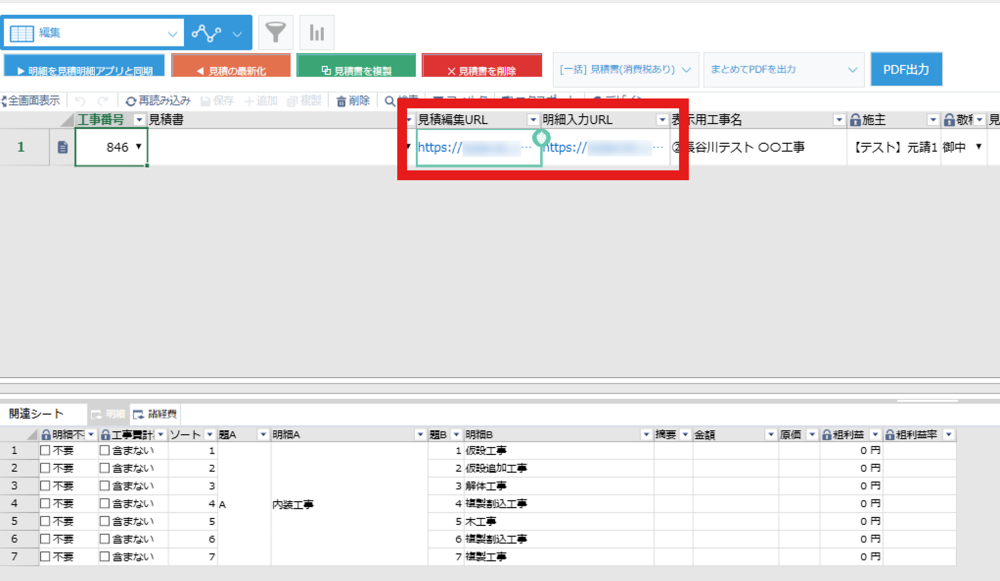This screenshot has height=581, width=1000.
Task: Click the search magnifier icon in the toolbar
Action: click(390, 101)
